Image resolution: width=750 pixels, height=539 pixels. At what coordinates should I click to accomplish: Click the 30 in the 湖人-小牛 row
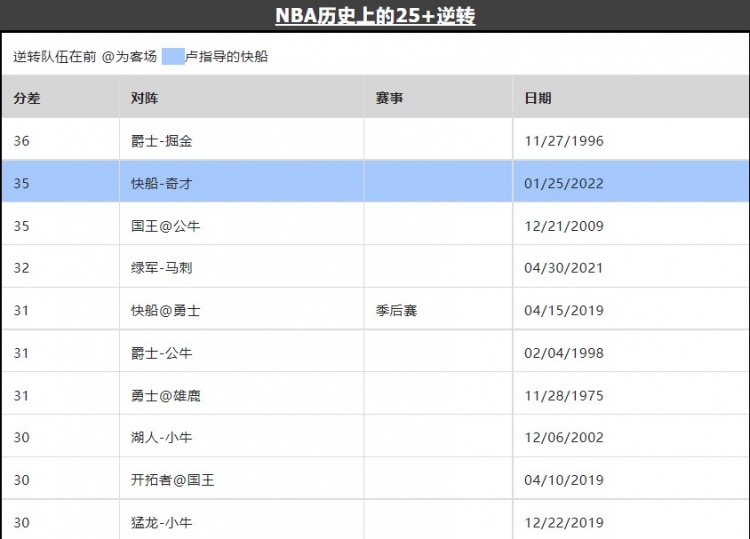[22, 437]
